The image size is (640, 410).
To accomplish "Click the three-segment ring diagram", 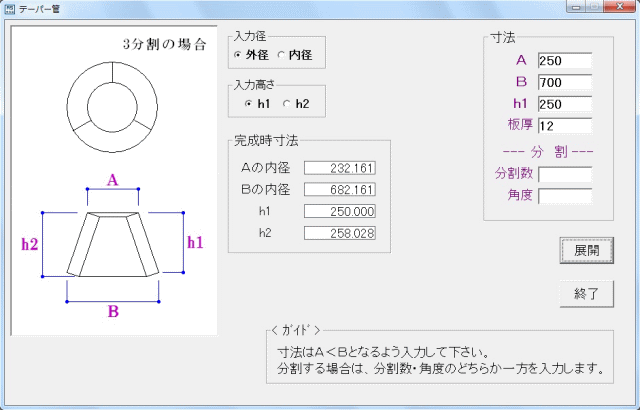I will tap(112, 107).
